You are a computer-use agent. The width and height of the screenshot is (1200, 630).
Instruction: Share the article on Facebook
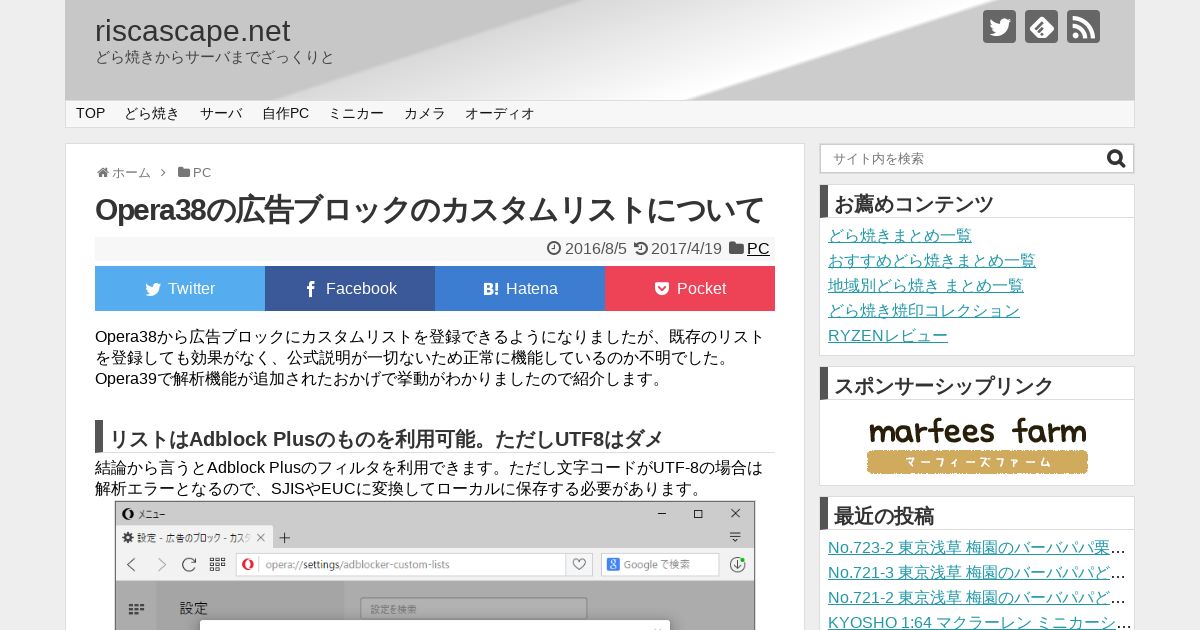350,288
